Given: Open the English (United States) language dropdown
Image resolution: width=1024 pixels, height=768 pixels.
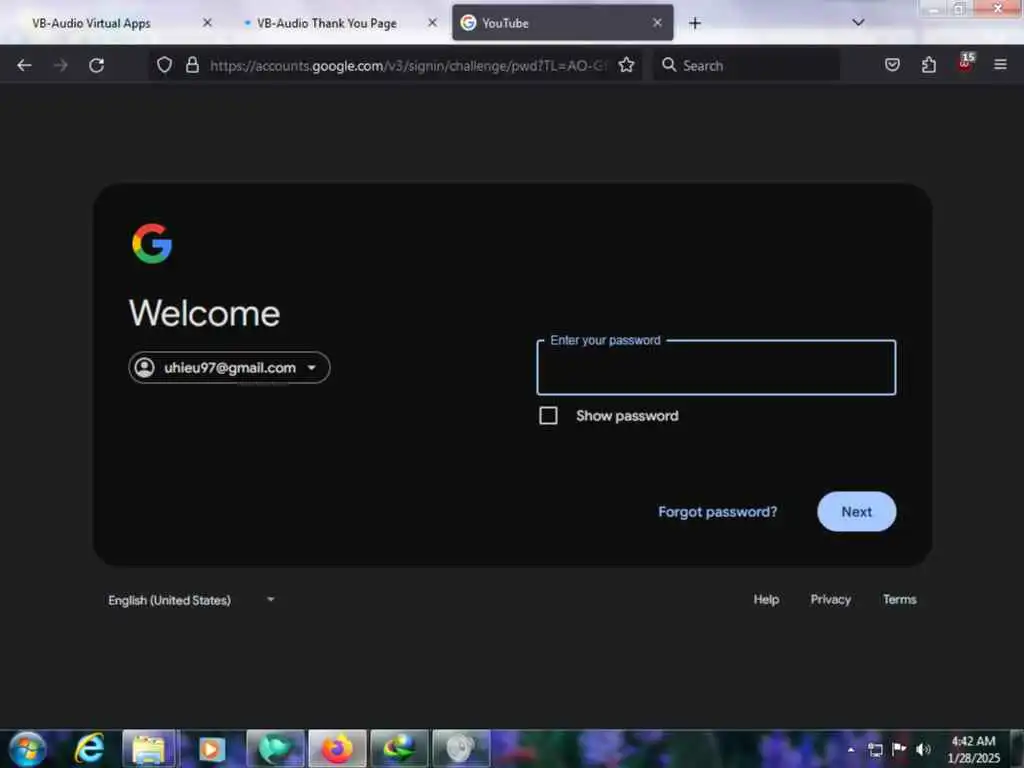Looking at the screenshot, I should 191,600.
